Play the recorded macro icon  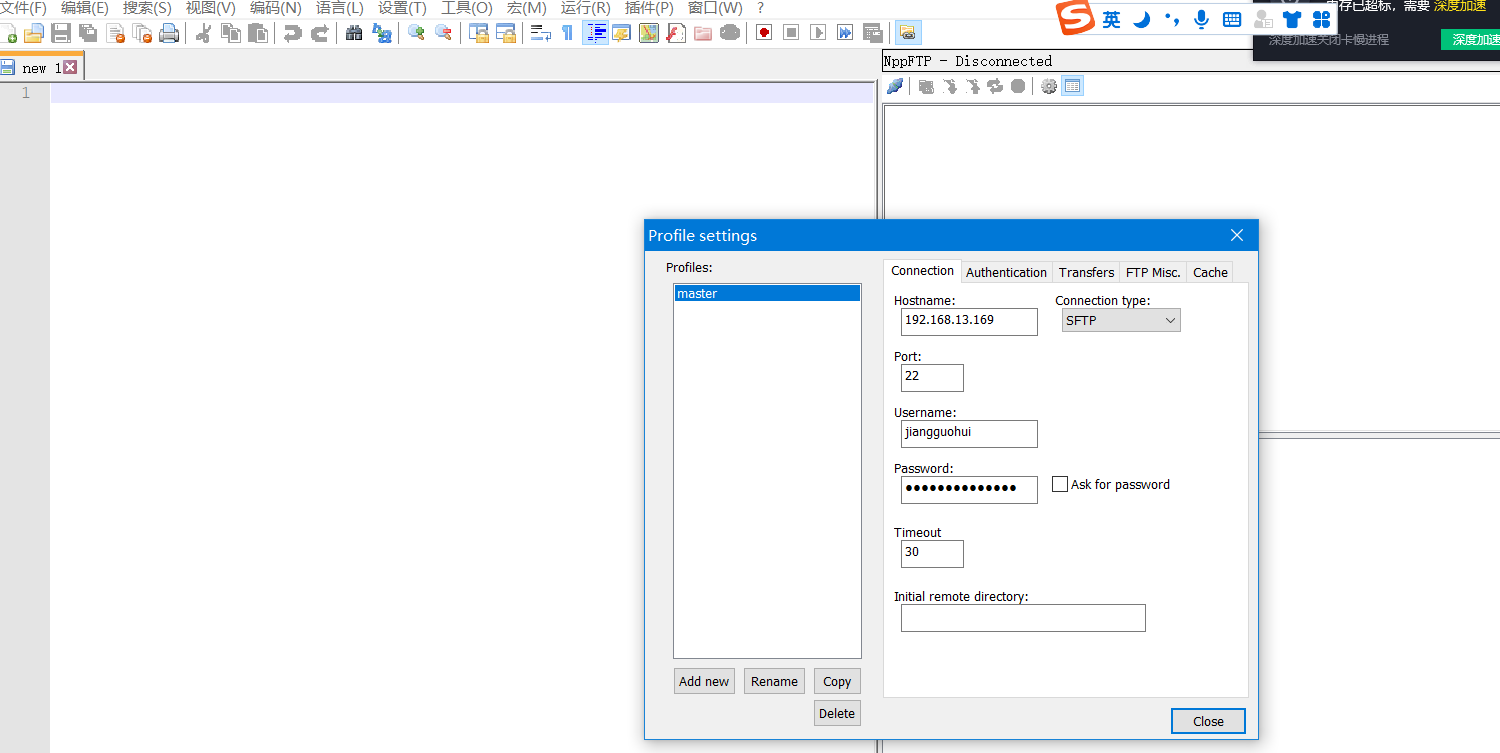coord(819,32)
